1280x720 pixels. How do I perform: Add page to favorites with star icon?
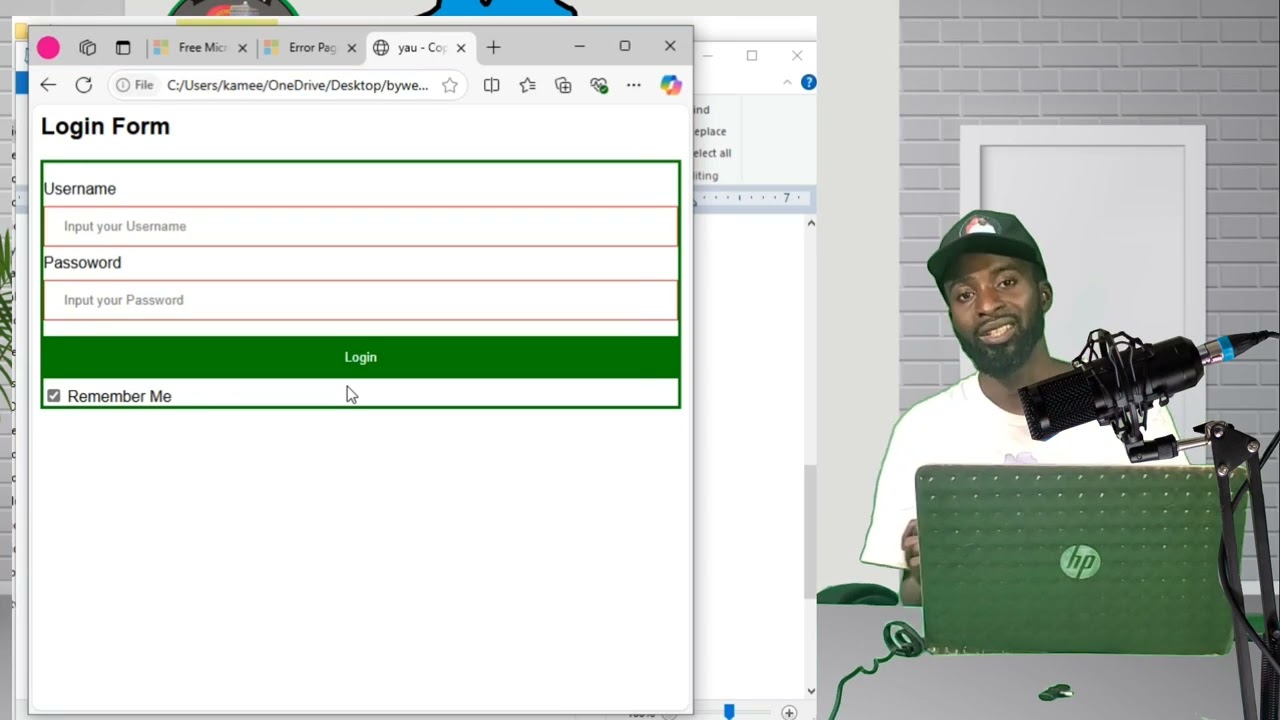point(450,85)
